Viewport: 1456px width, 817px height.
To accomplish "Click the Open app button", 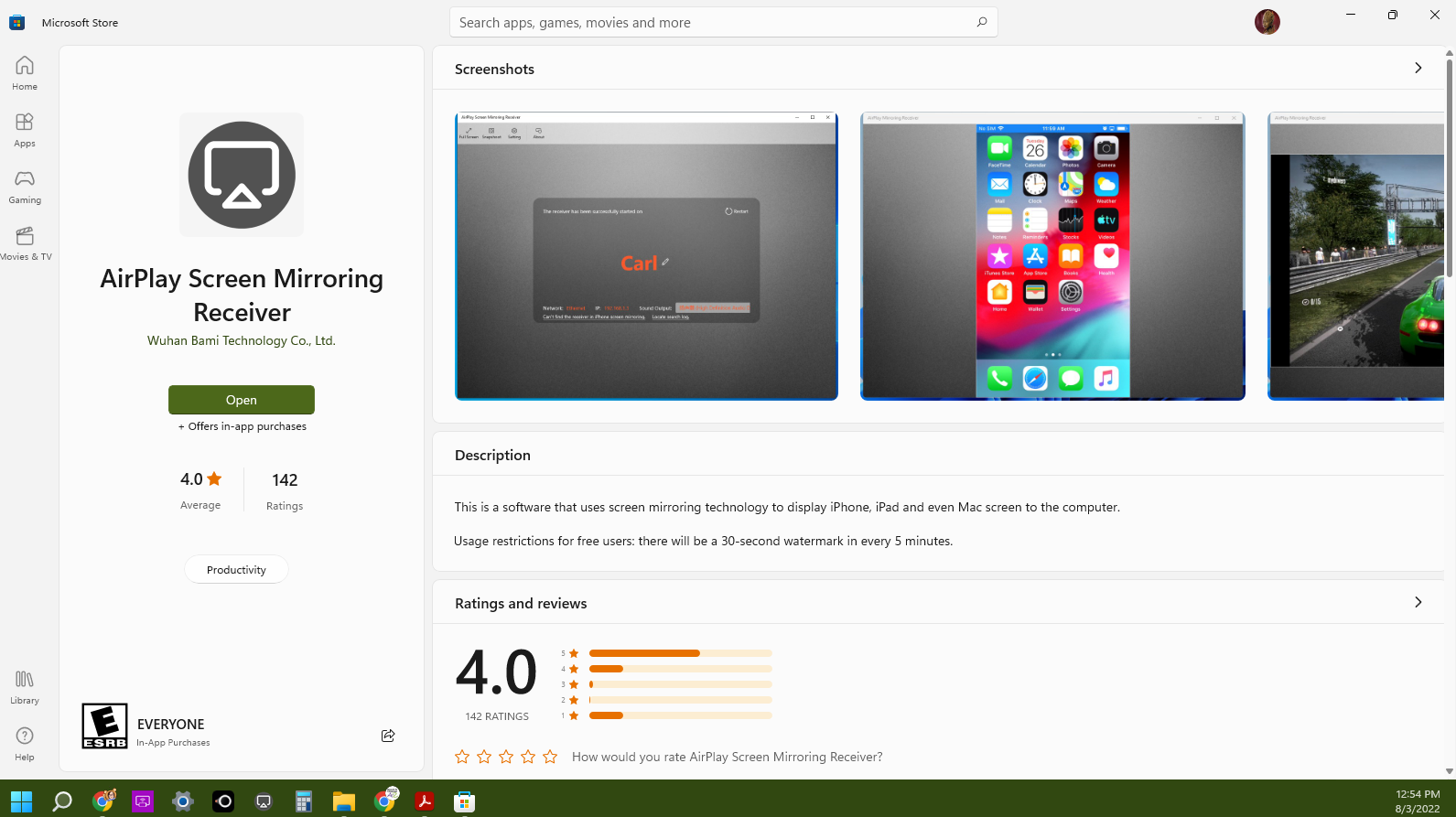I will point(242,400).
